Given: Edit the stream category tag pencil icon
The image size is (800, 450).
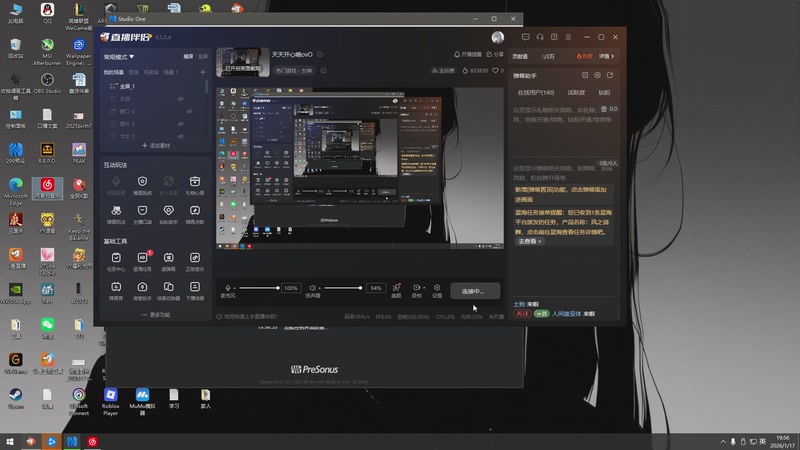Looking at the screenshot, I should (x=323, y=70).
